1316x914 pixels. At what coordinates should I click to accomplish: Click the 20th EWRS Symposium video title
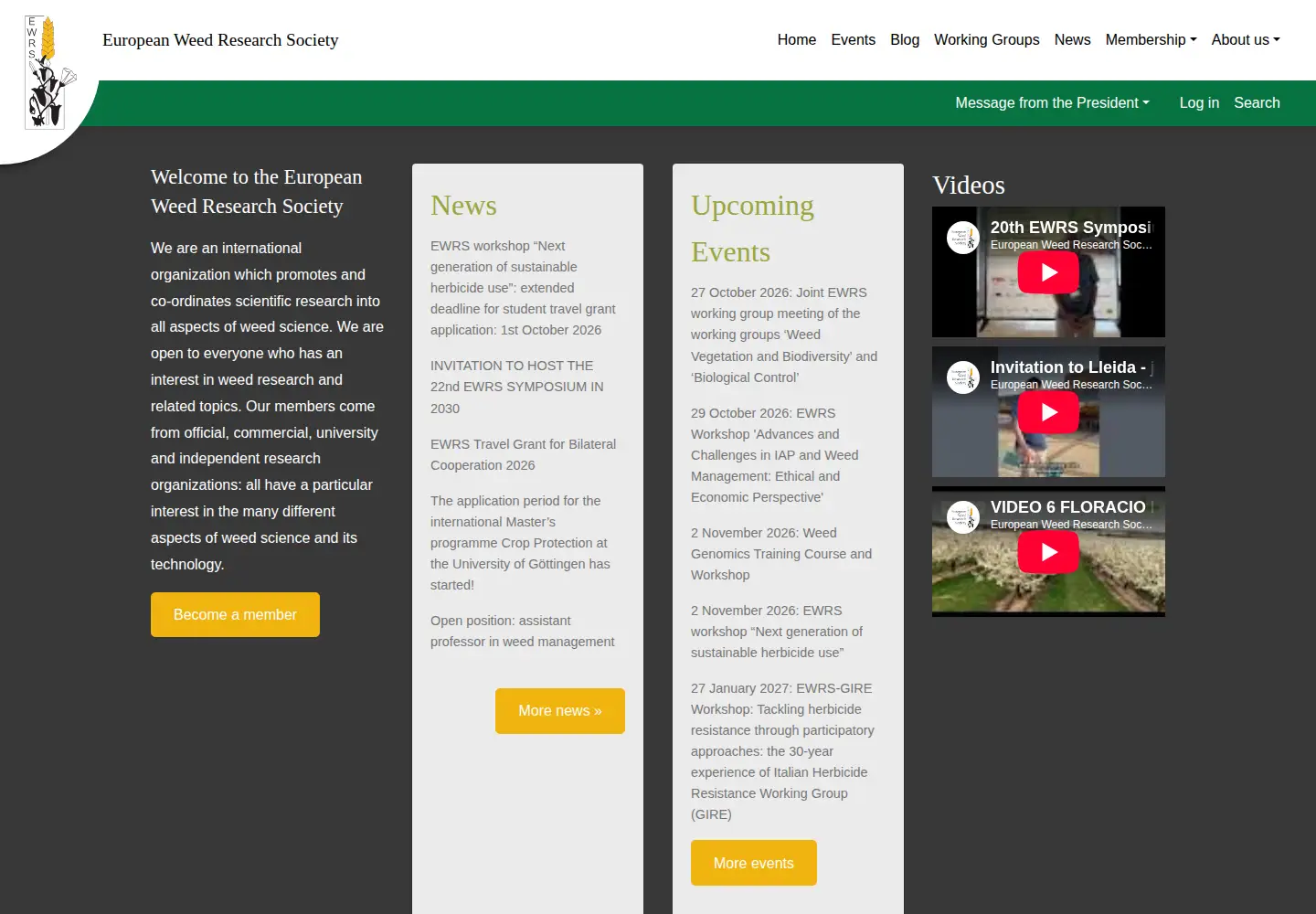coord(1071,228)
